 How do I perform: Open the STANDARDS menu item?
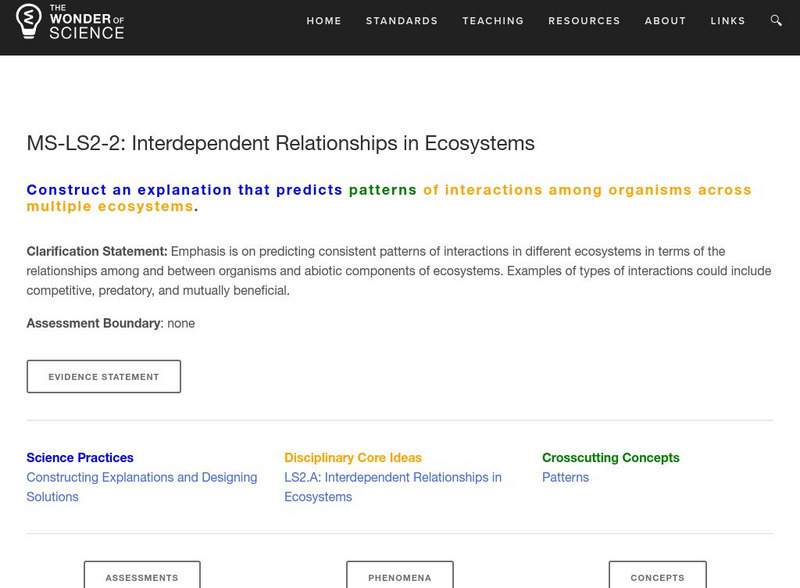[x=401, y=20]
